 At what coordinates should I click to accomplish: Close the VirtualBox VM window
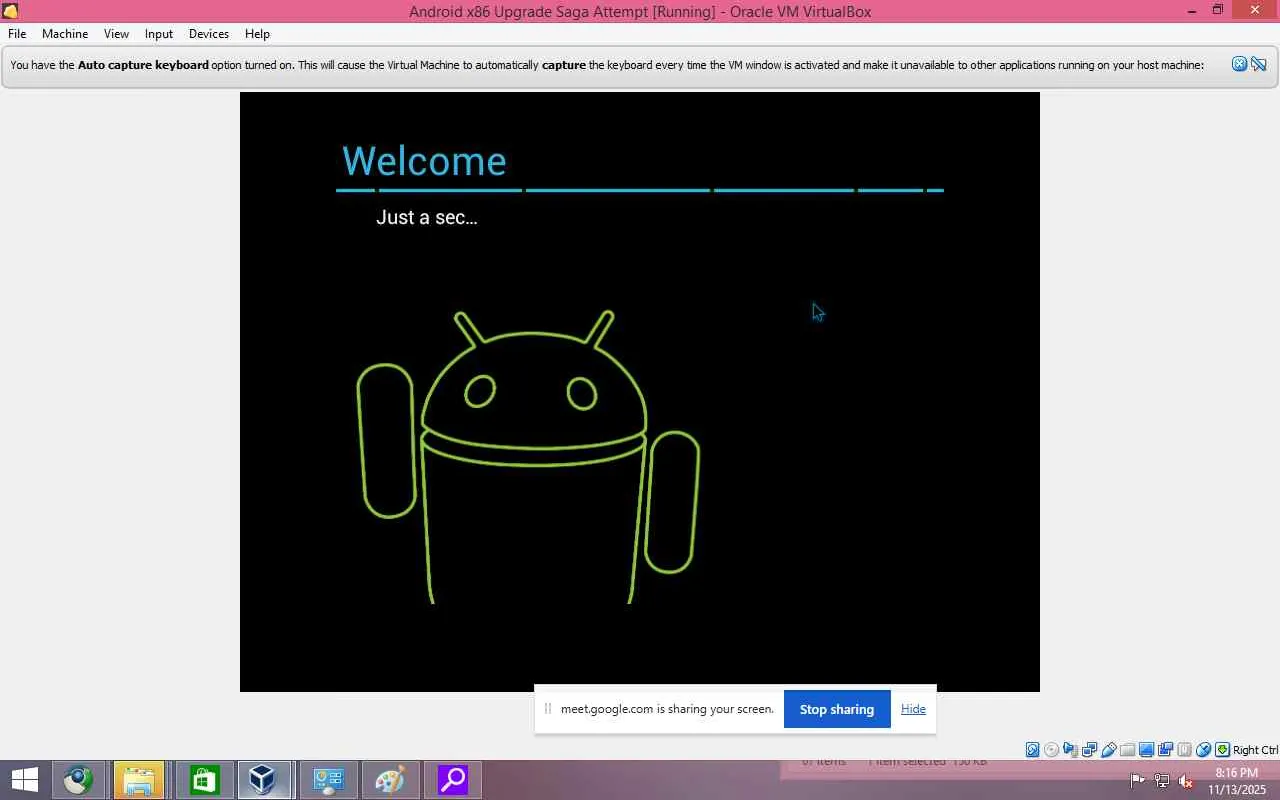pos(1255,11)
